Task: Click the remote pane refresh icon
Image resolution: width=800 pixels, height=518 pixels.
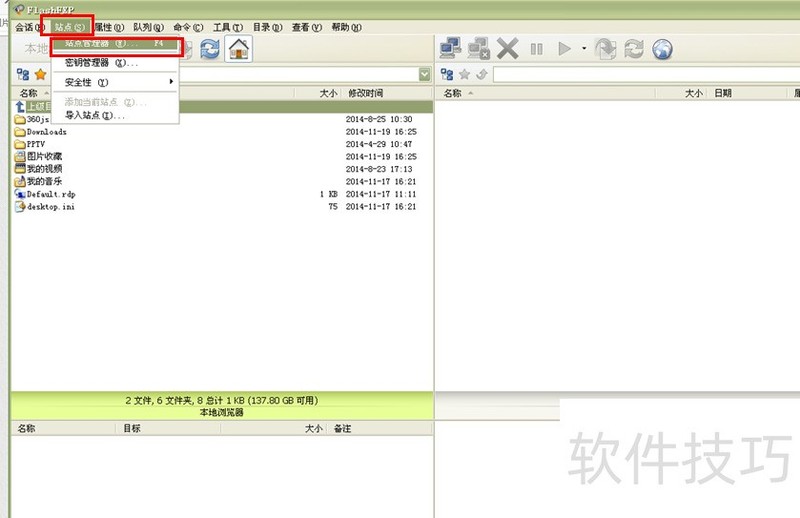Action: tap(634, 49)
